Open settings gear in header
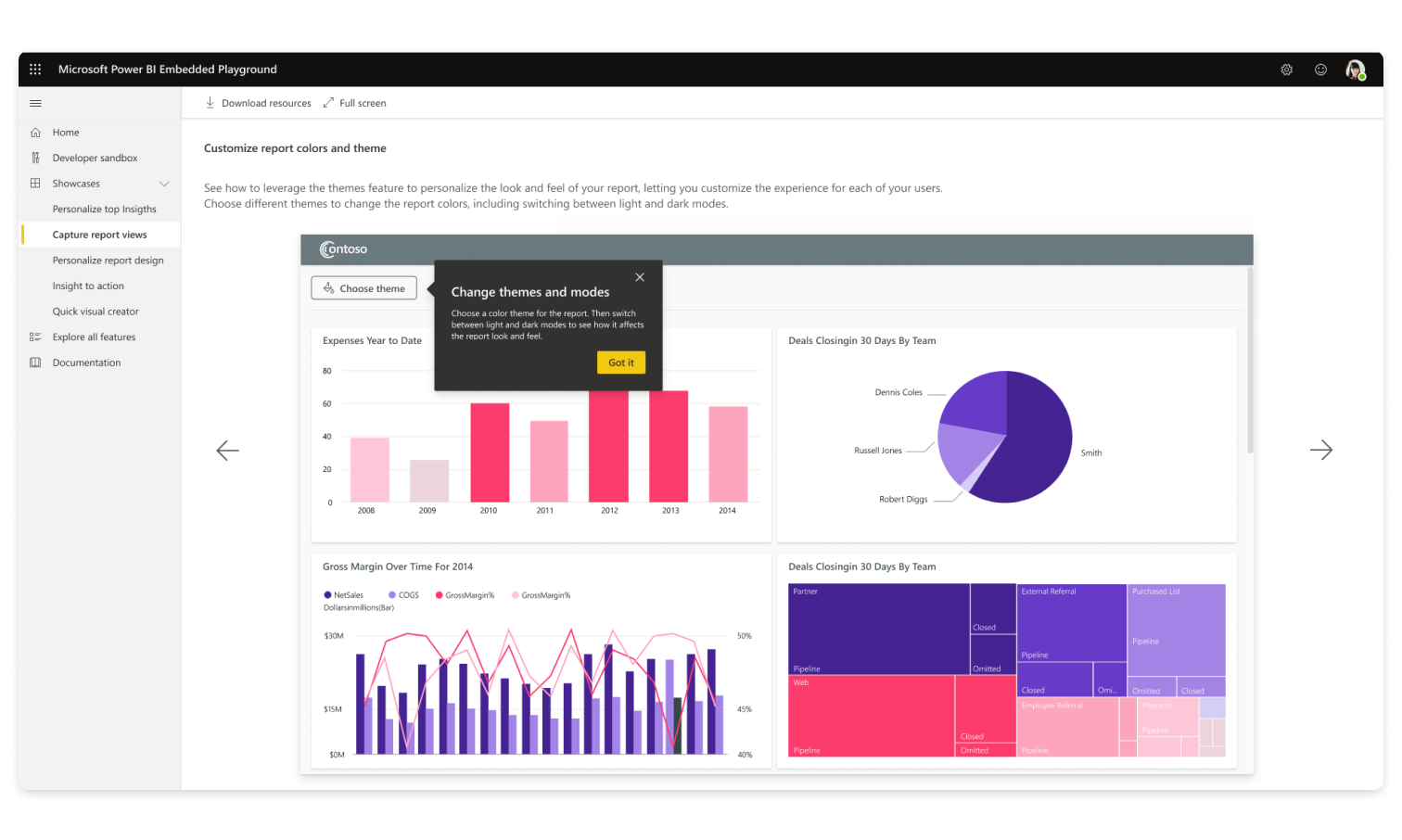 1287,70
